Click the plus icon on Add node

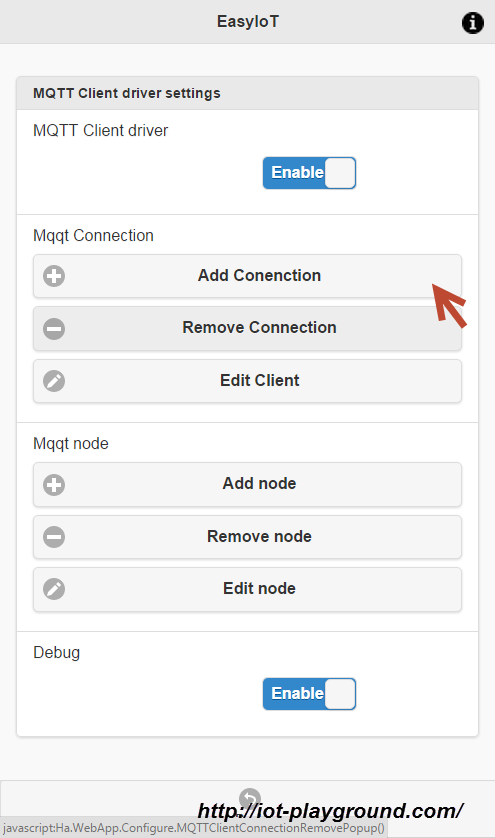click(x=54, y=485)
